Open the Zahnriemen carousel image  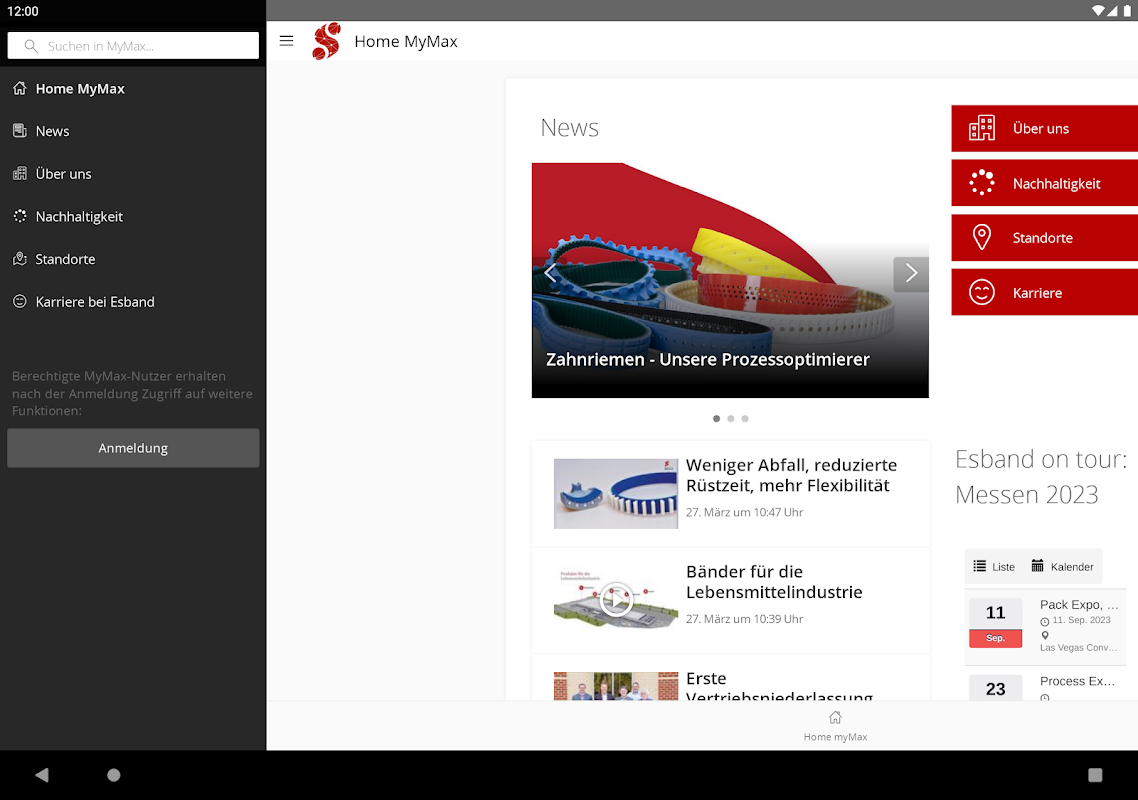coord(730,280)
